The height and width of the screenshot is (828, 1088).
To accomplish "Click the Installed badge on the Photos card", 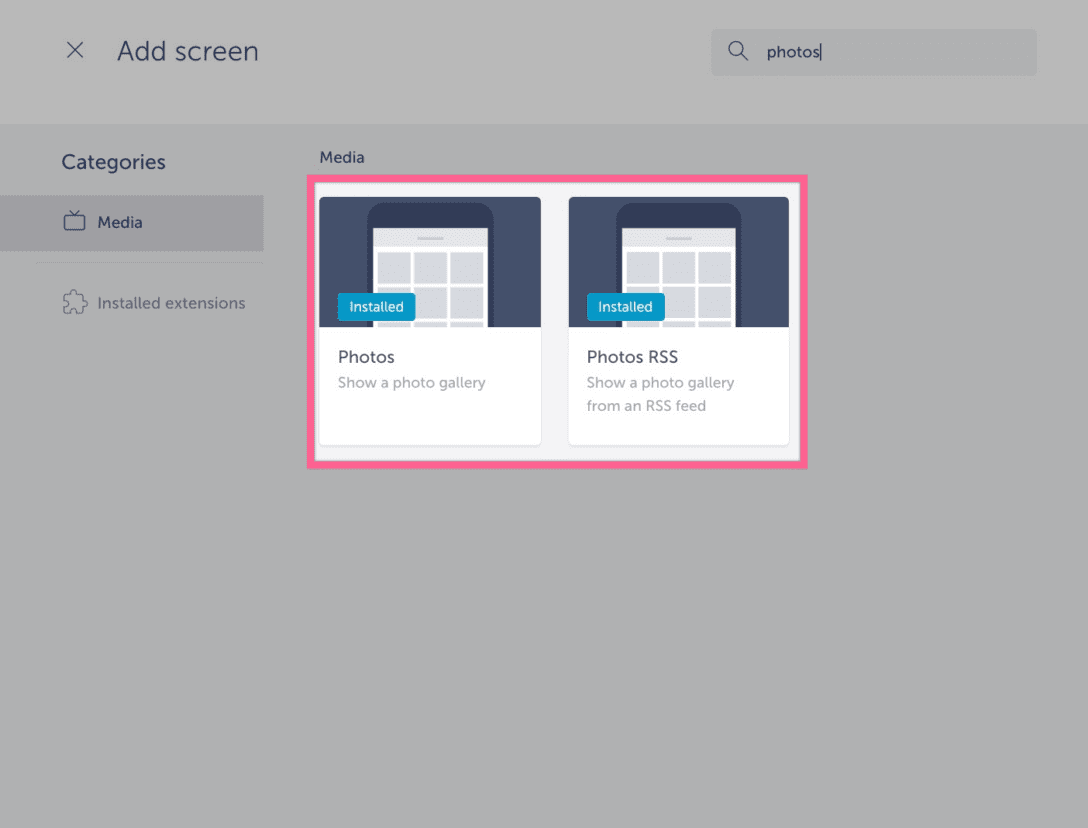I will tap(376, 307).
